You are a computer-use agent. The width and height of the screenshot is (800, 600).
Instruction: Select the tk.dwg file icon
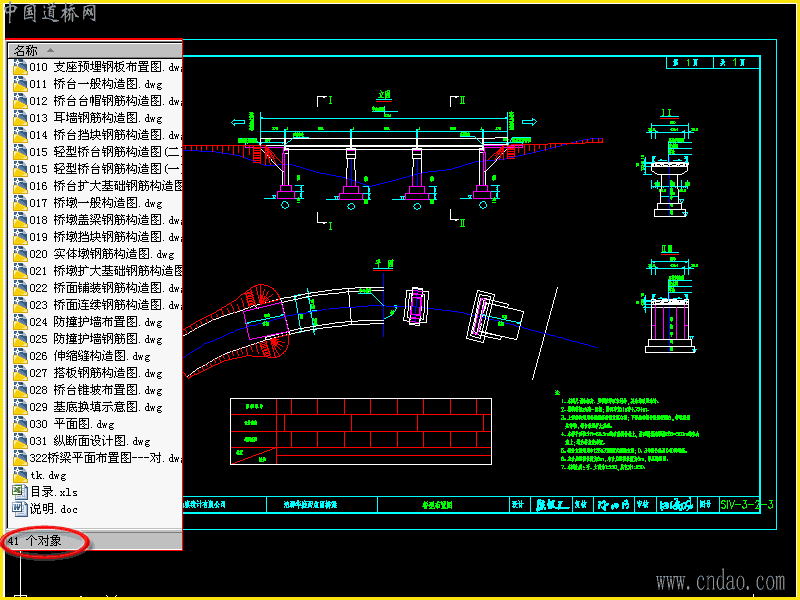pos(20,475)
